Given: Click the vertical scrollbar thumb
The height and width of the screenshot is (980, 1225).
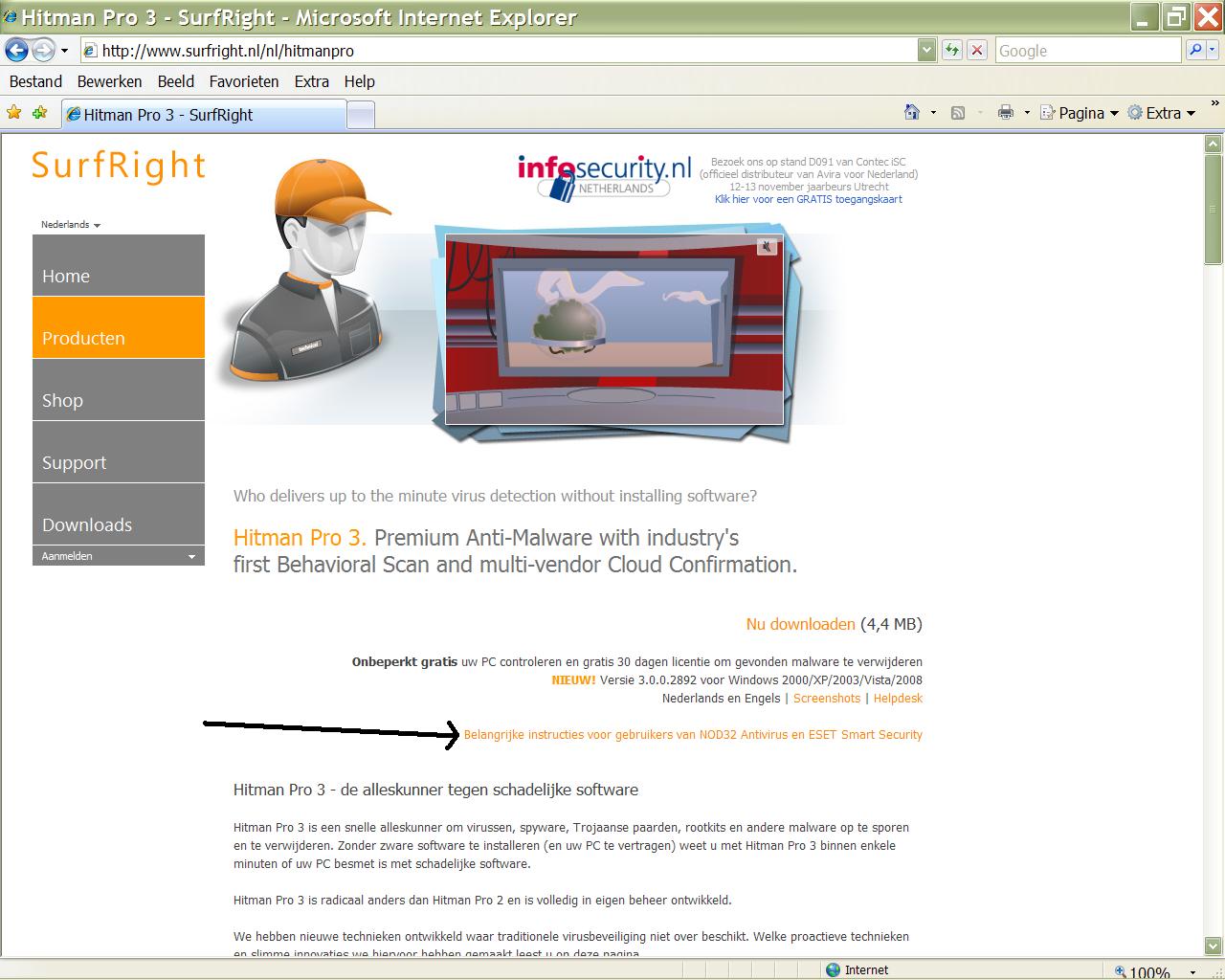Looking at the screenshot, I should click(x=1213, y=209).
